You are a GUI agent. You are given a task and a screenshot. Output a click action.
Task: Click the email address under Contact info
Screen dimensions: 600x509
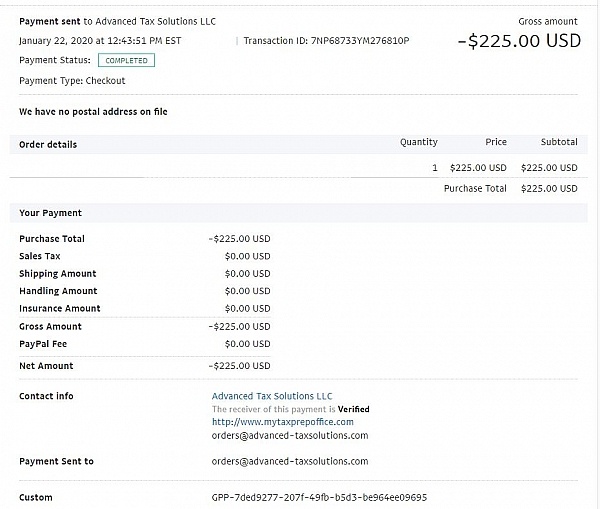coord(290,435)
